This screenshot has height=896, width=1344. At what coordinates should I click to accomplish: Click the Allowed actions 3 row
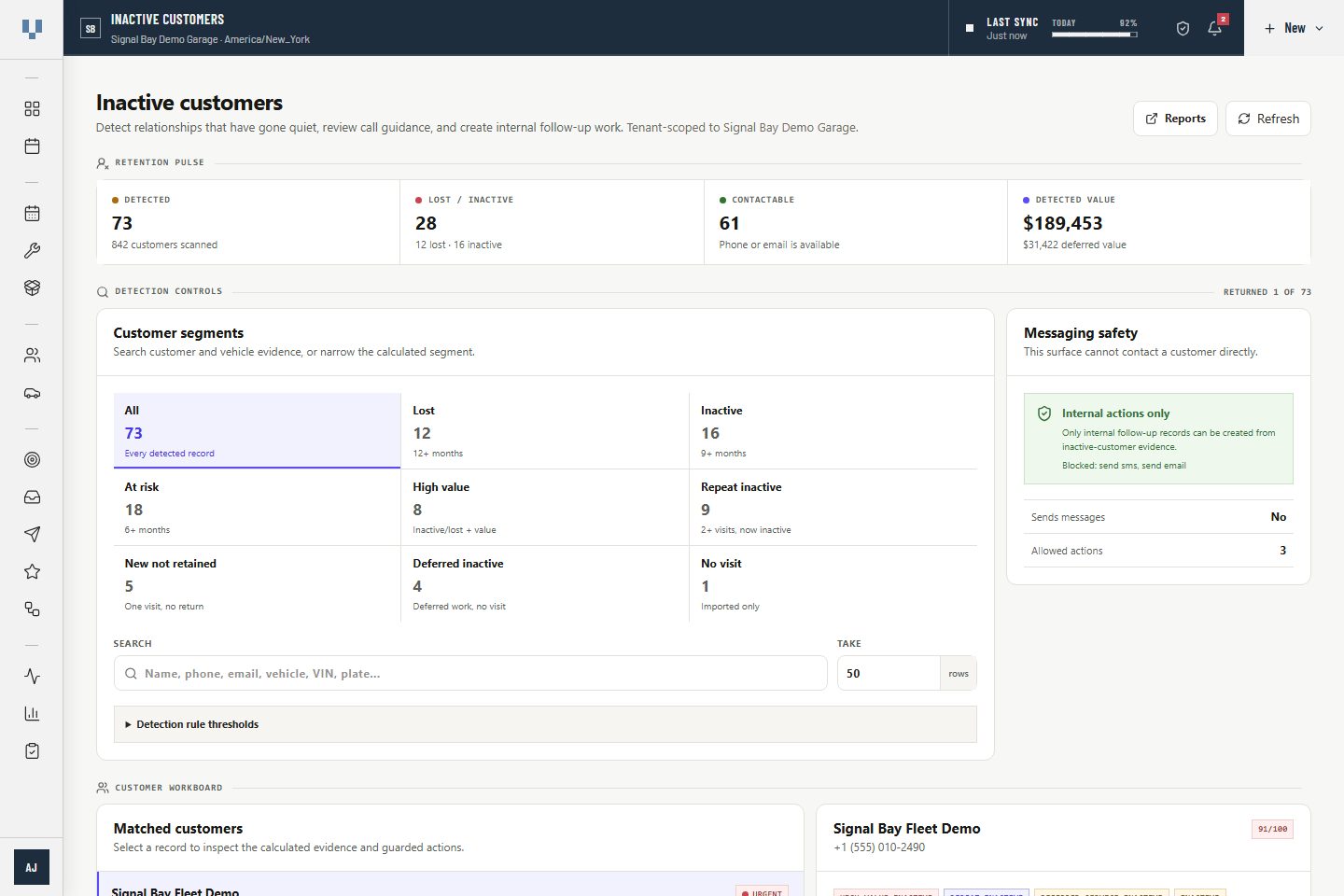[1158, 551]
